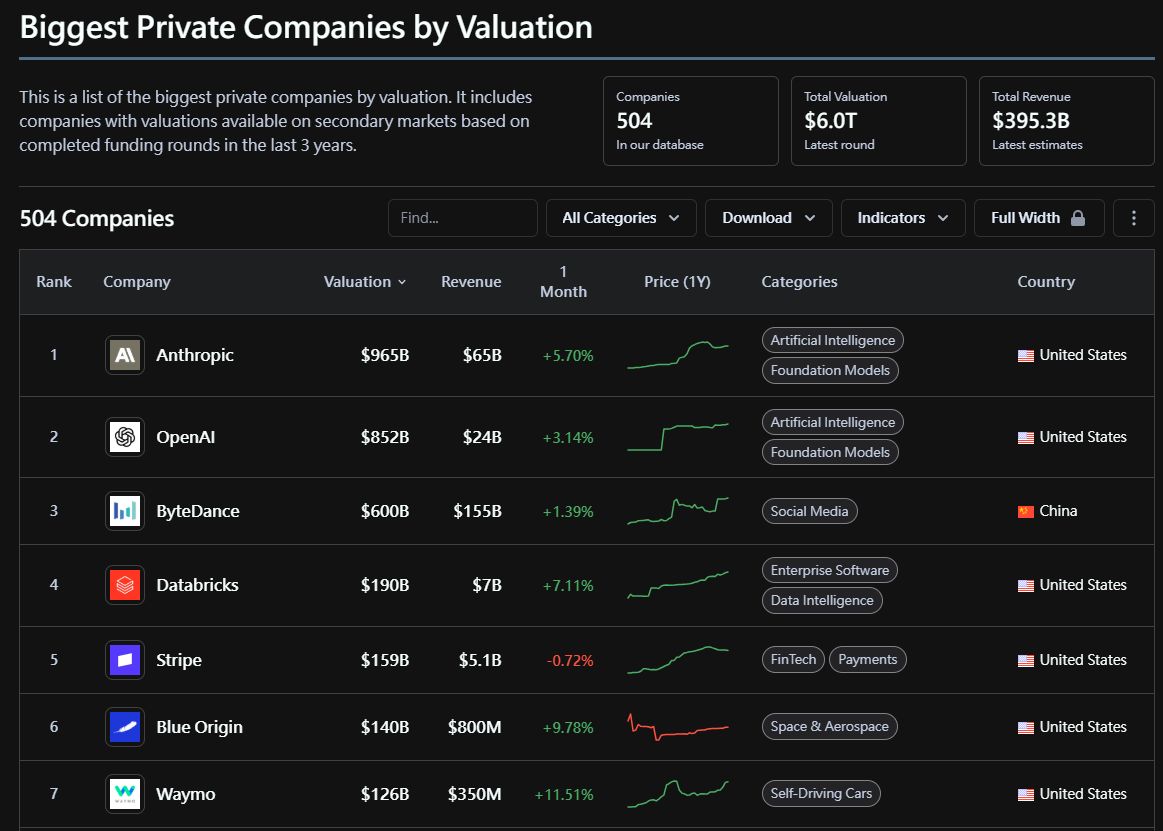Click Databricks' +7.11% monthly change
The image size is (1163, 831).
click(568, 586)
